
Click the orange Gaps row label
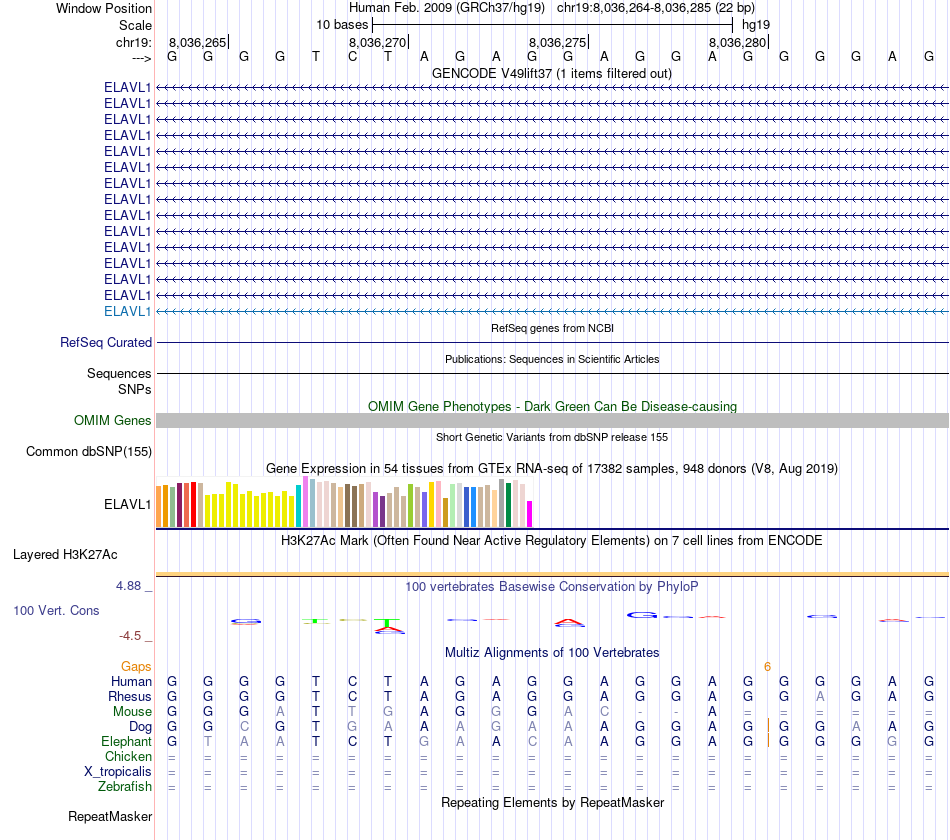tap(136, 667)
